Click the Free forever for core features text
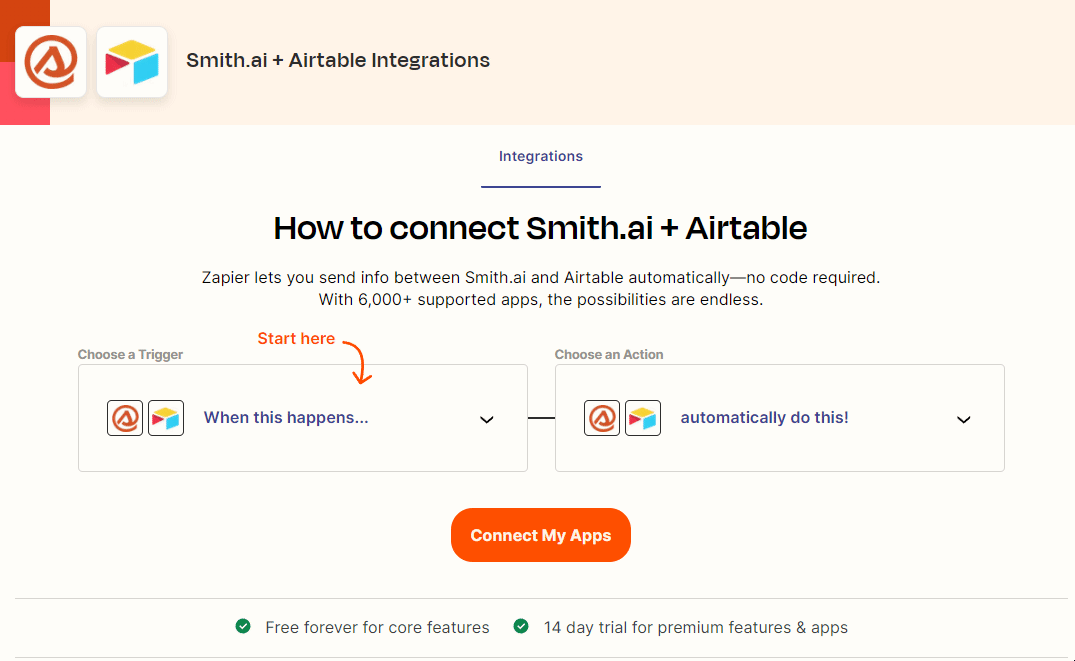 click(377, 627)
